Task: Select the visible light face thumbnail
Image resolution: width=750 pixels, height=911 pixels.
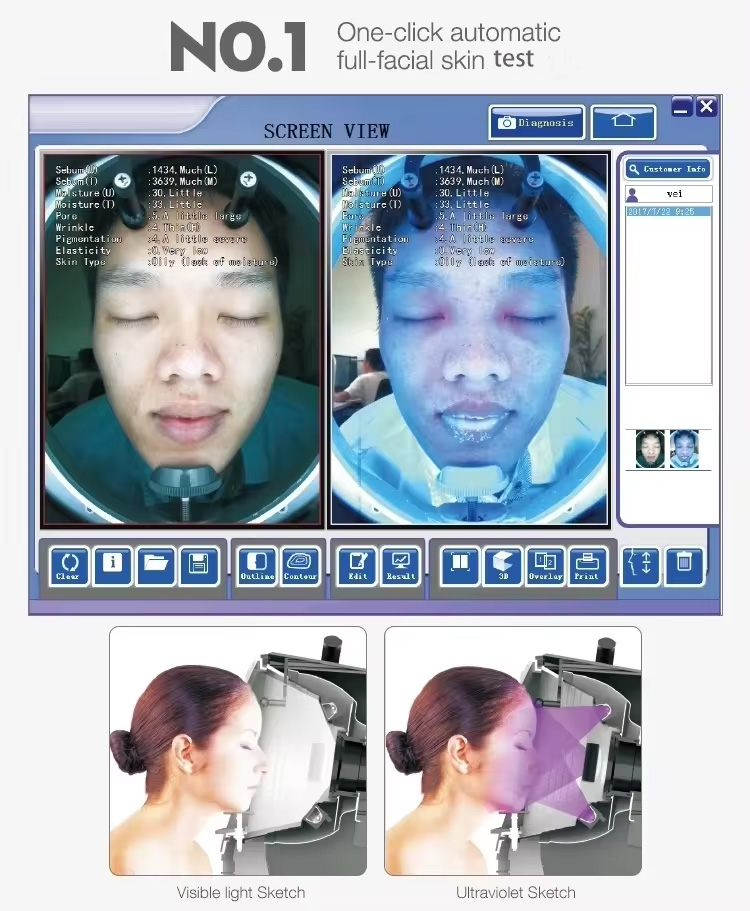Action: (x=650, y=449)
